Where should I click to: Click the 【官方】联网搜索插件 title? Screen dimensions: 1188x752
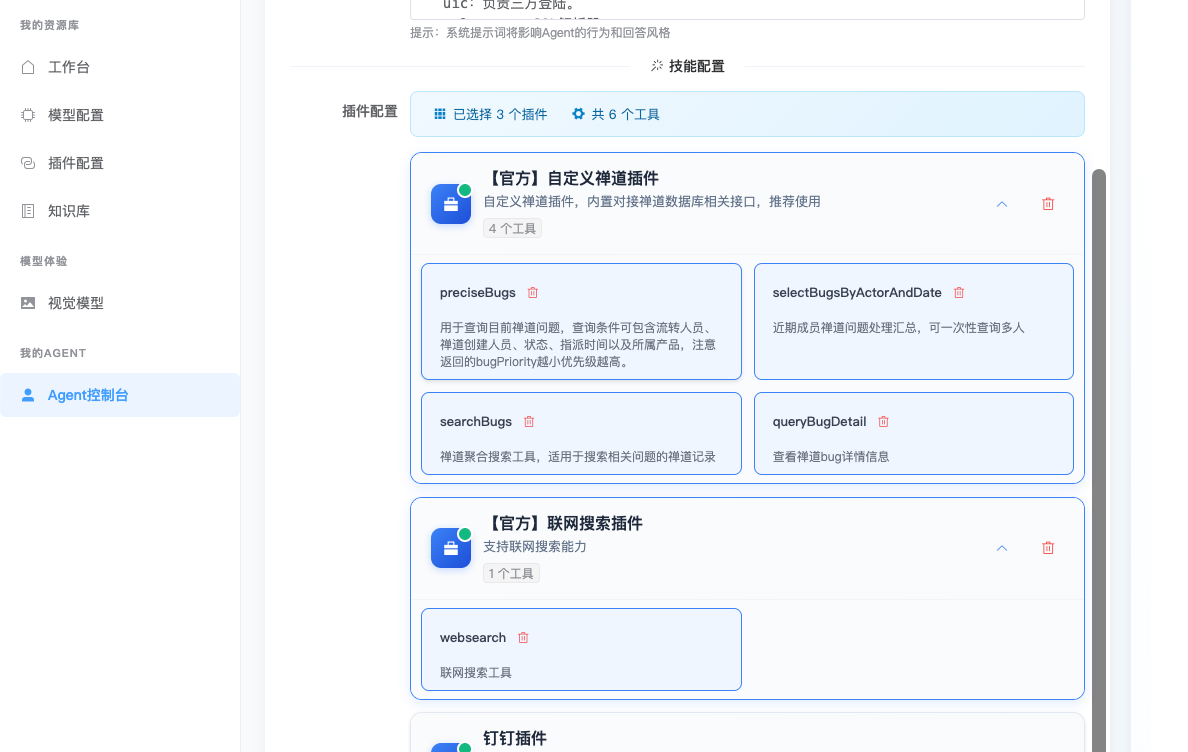(x=563, y=523)
